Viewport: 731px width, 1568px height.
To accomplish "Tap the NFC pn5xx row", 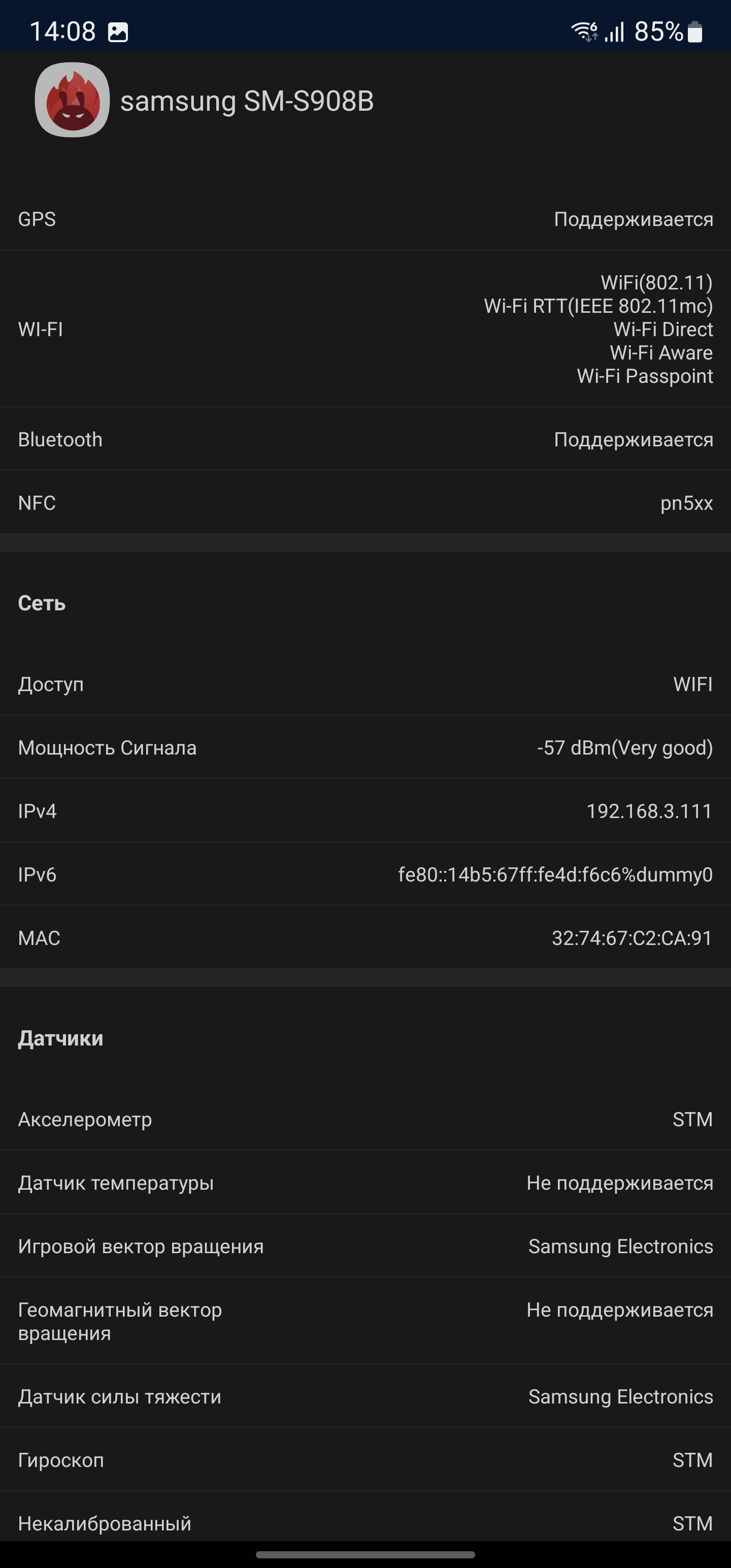I will click(365, 503).
